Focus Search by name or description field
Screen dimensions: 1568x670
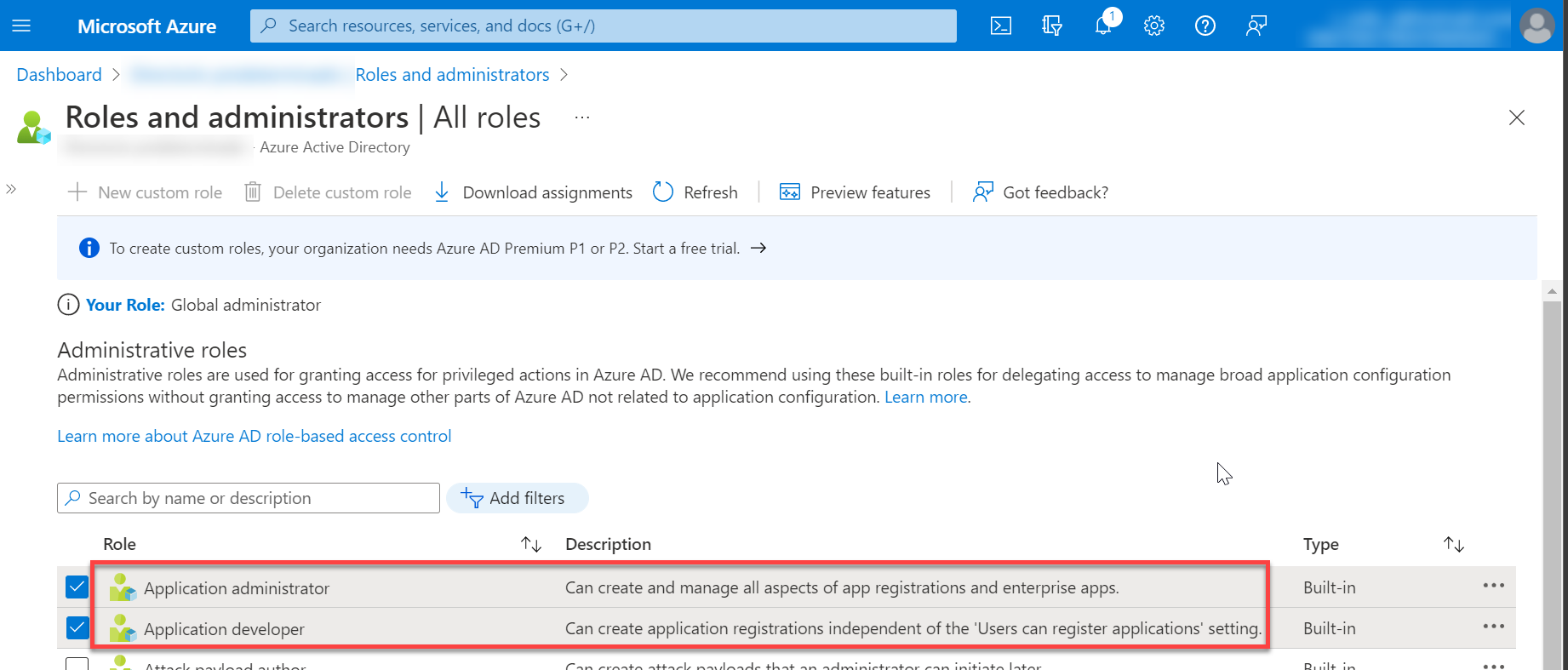pyautogui.click(x=249, y=498)
